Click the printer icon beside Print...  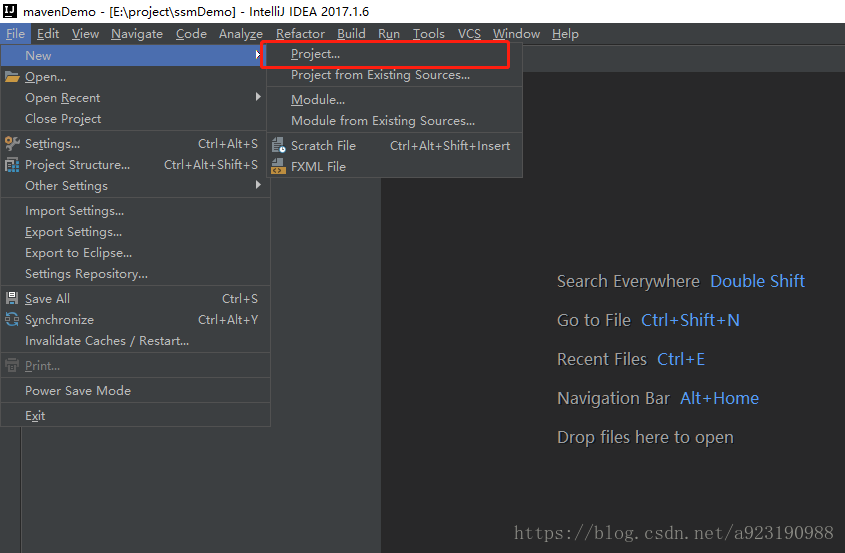pyautogui.click(x=12, y=365)
